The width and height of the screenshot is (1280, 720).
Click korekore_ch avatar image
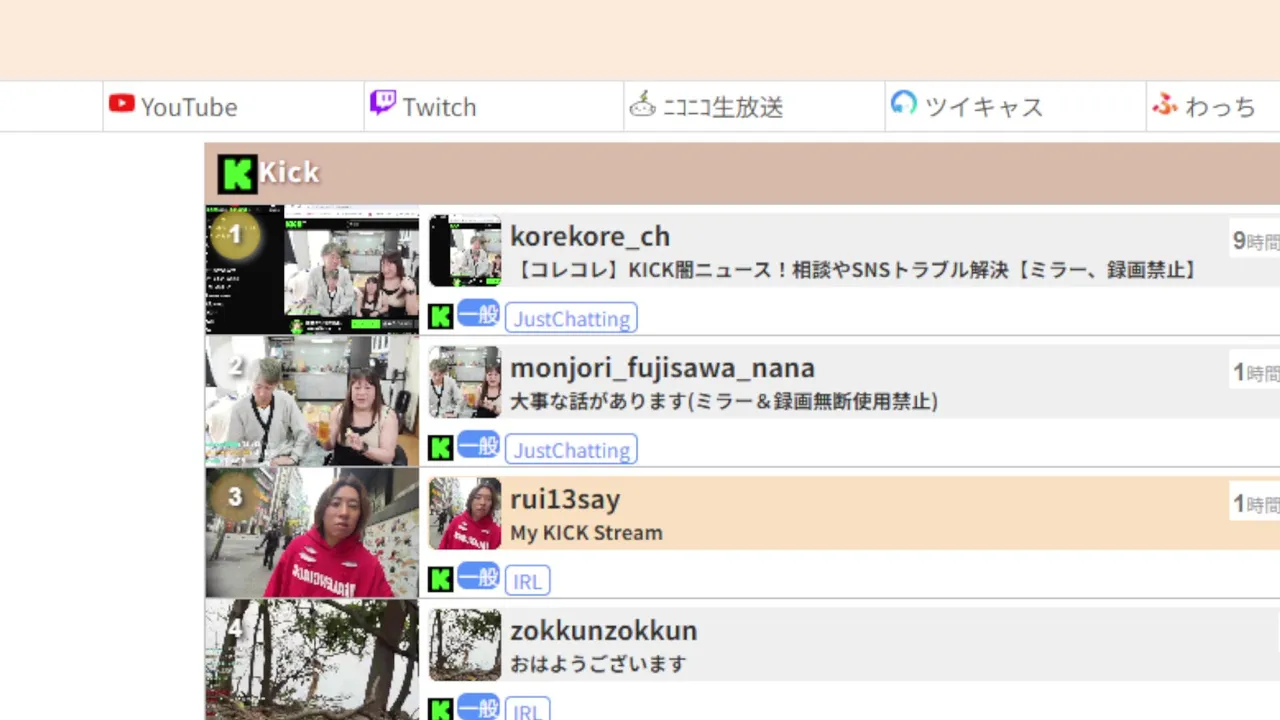(465, 250)
